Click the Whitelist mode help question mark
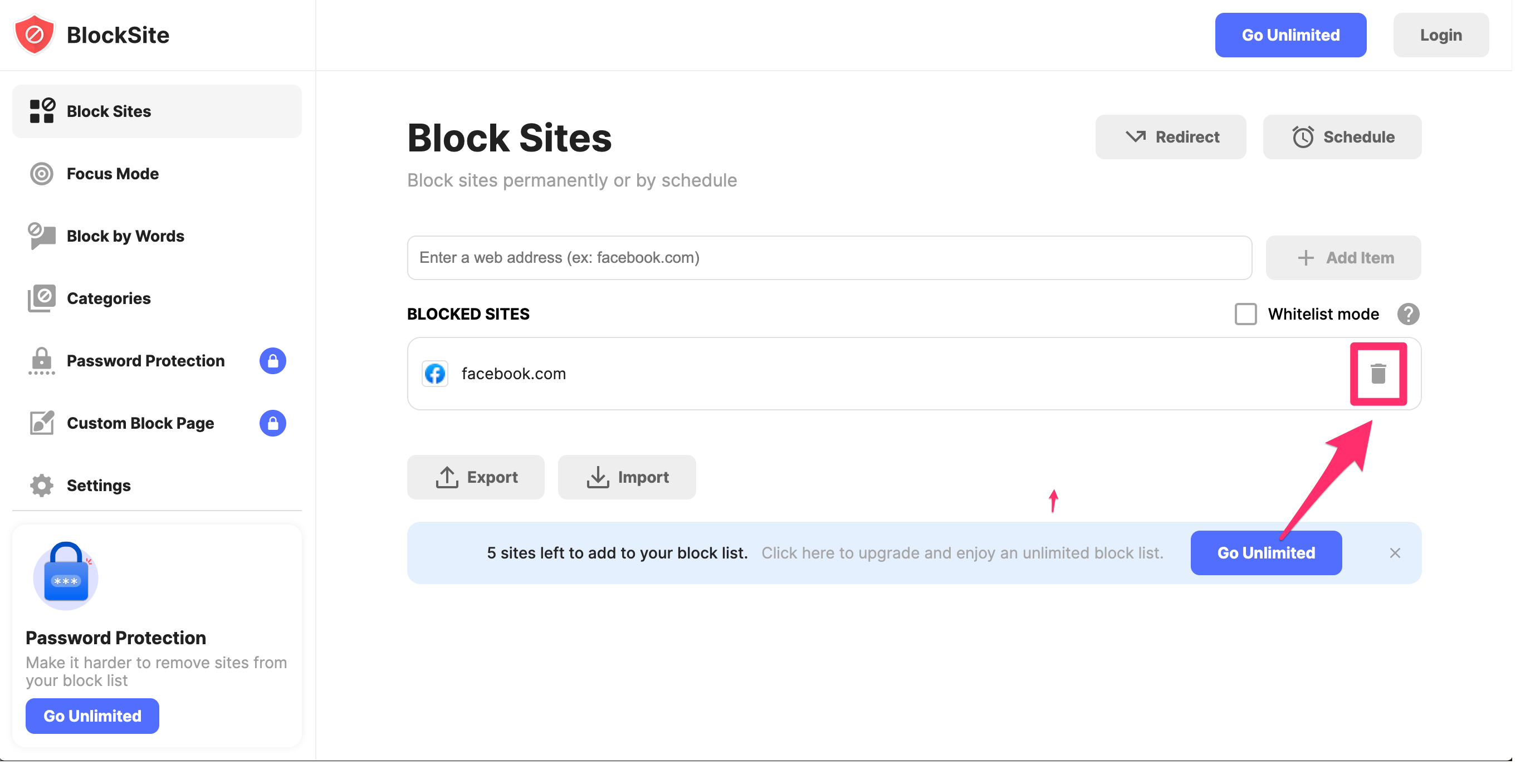This screenshot has height=784, width=1535. point(1408,314)
